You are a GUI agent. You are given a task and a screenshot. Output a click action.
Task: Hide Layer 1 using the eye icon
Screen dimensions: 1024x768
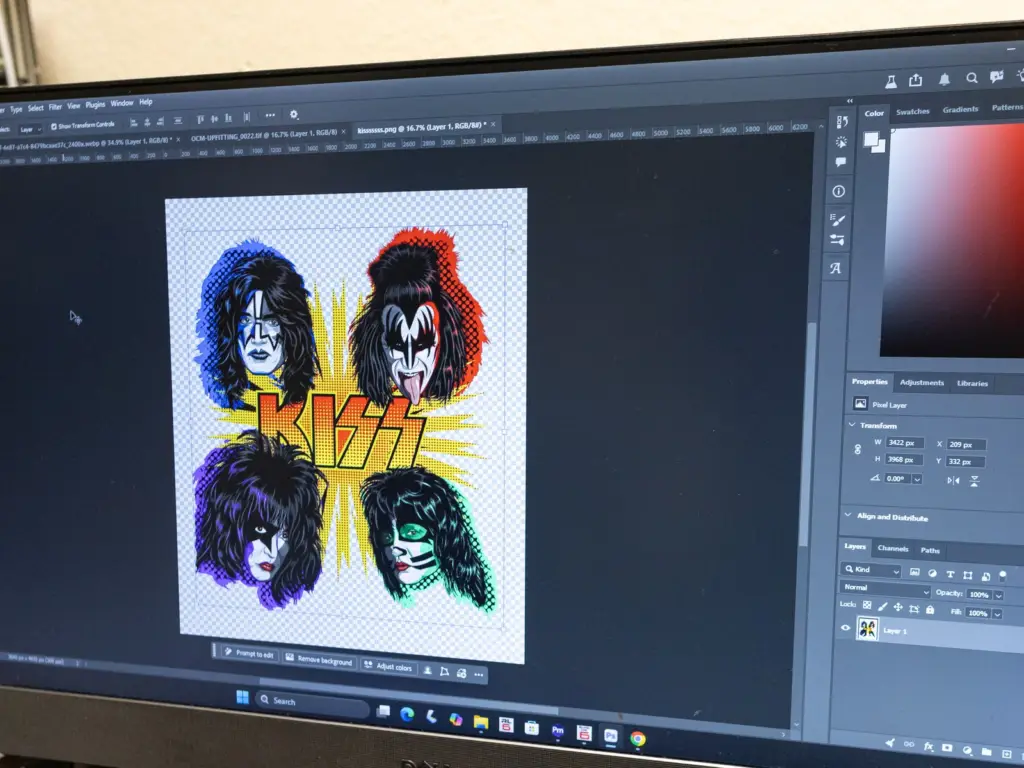pos(845,628)
